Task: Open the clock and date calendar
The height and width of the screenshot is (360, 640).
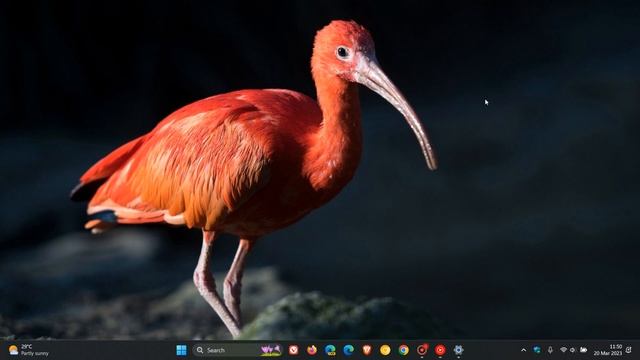Action: (x=608, y=350)
